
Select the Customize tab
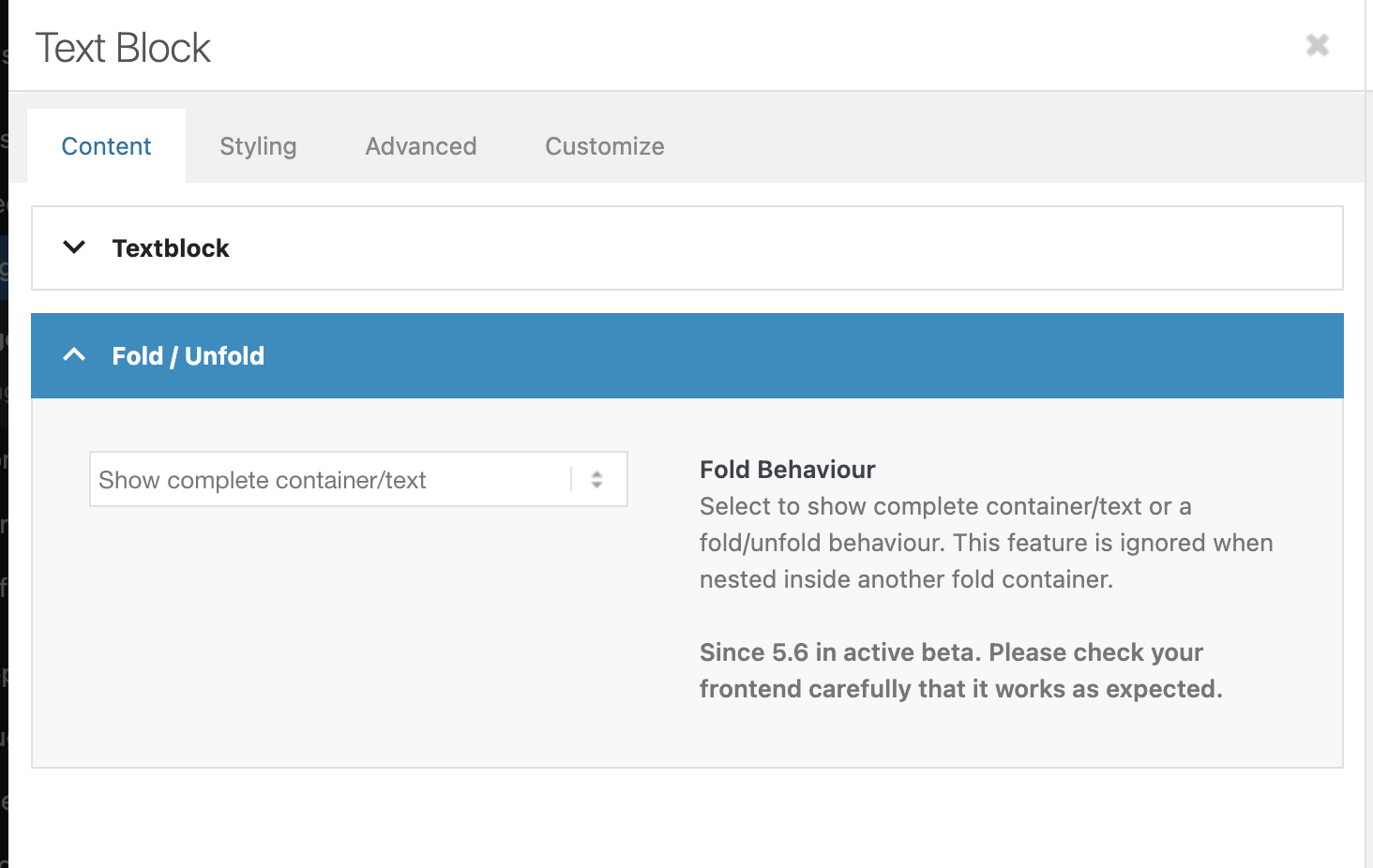pyautogui.click(x=605, y=146)
